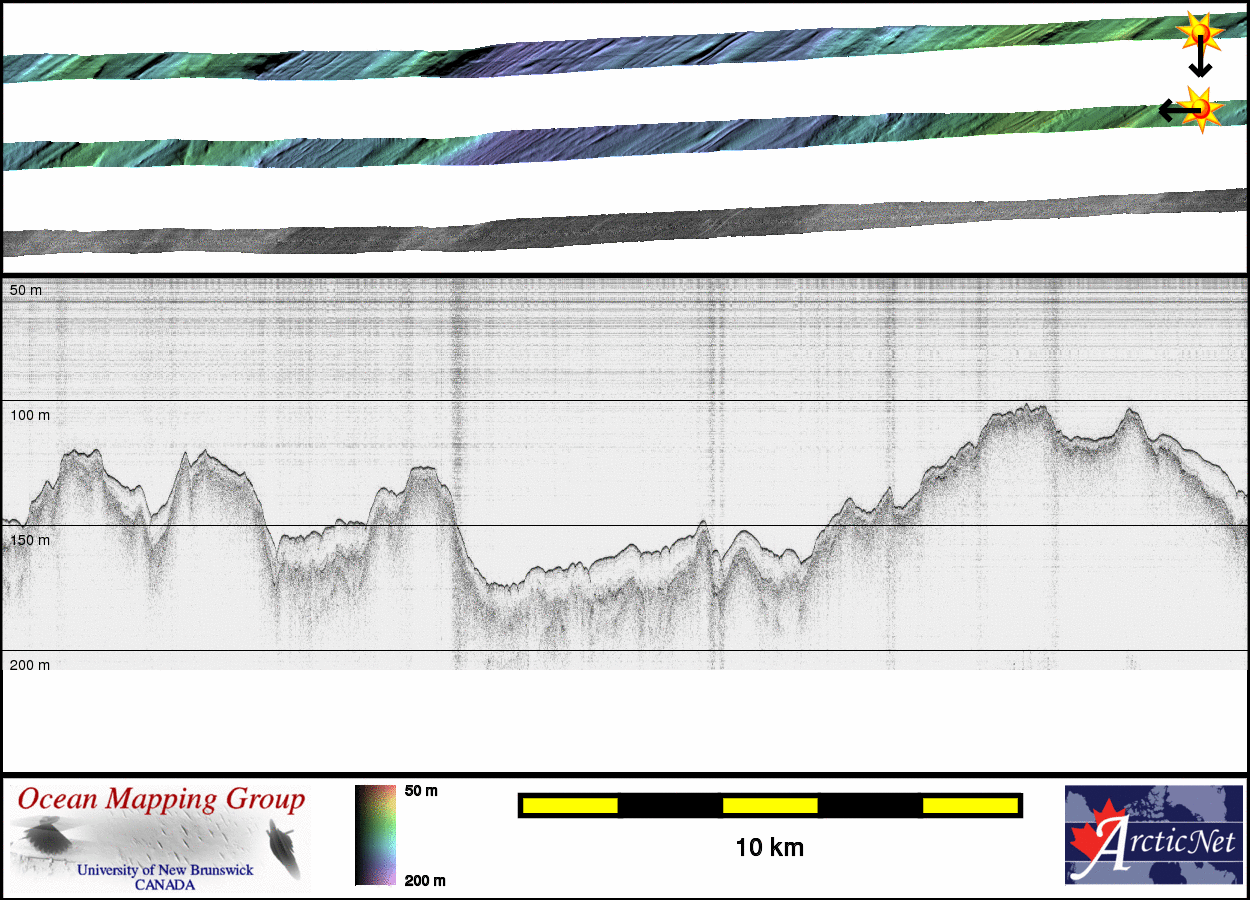Click the downward-pointing black arrowhead

(x=1199, y=69)
